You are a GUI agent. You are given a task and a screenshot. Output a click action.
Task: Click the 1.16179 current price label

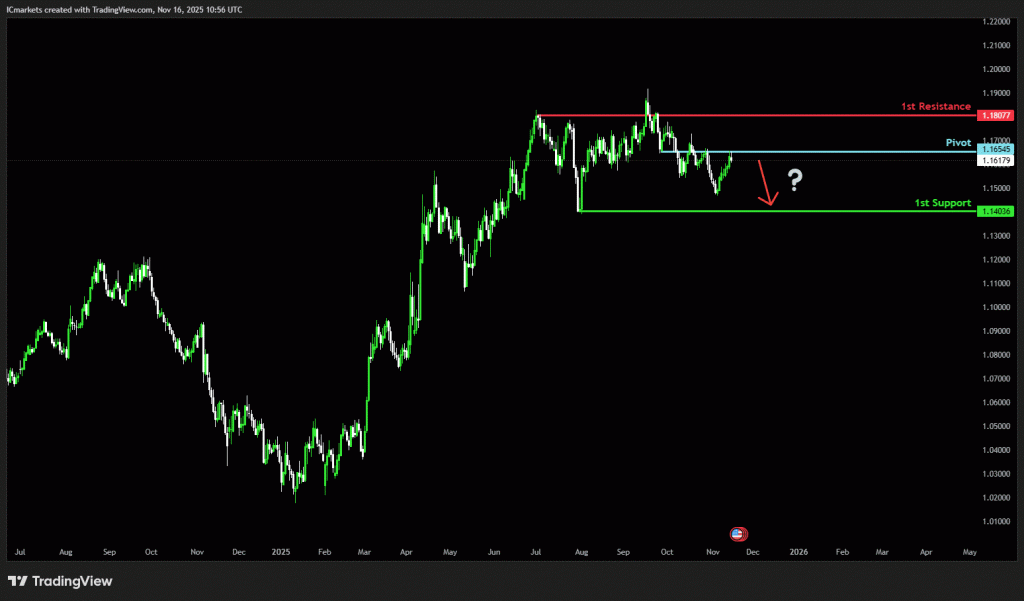pyautogui.click(x=994, y=160)
